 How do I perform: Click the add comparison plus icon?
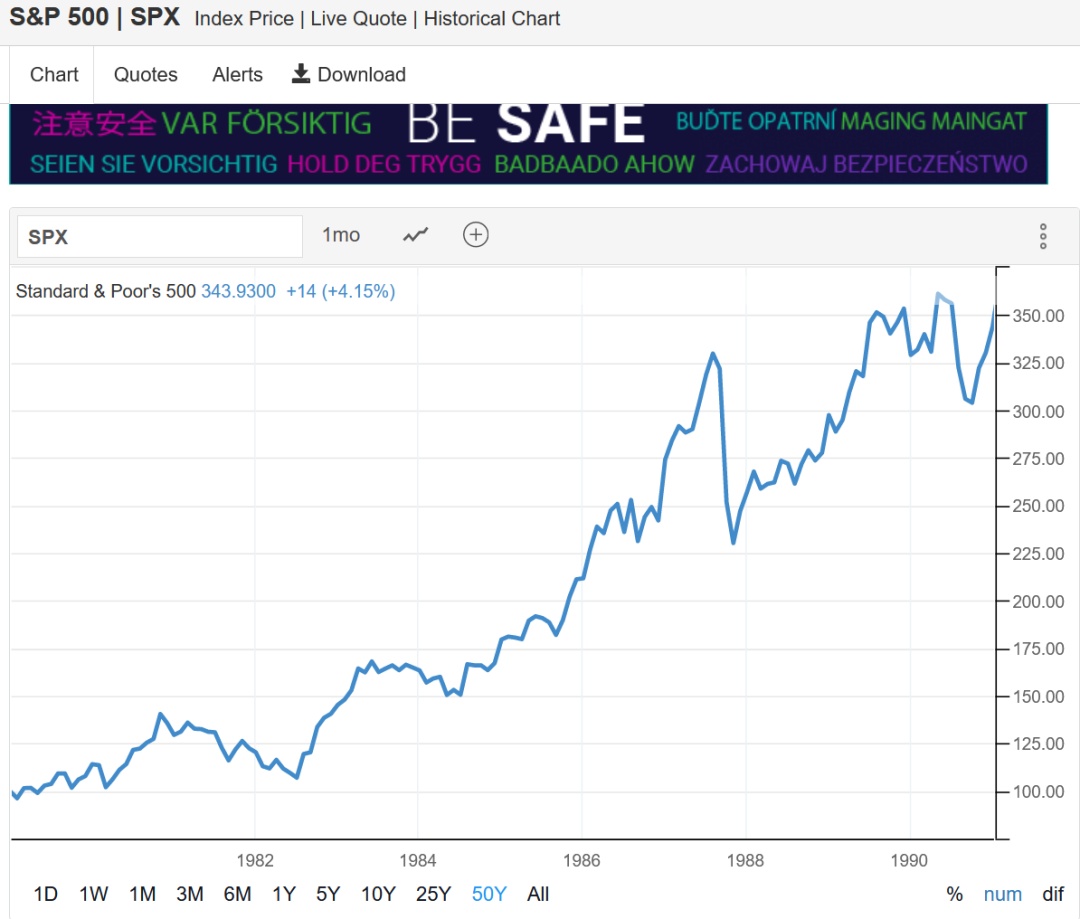click(x=476, y=235)
